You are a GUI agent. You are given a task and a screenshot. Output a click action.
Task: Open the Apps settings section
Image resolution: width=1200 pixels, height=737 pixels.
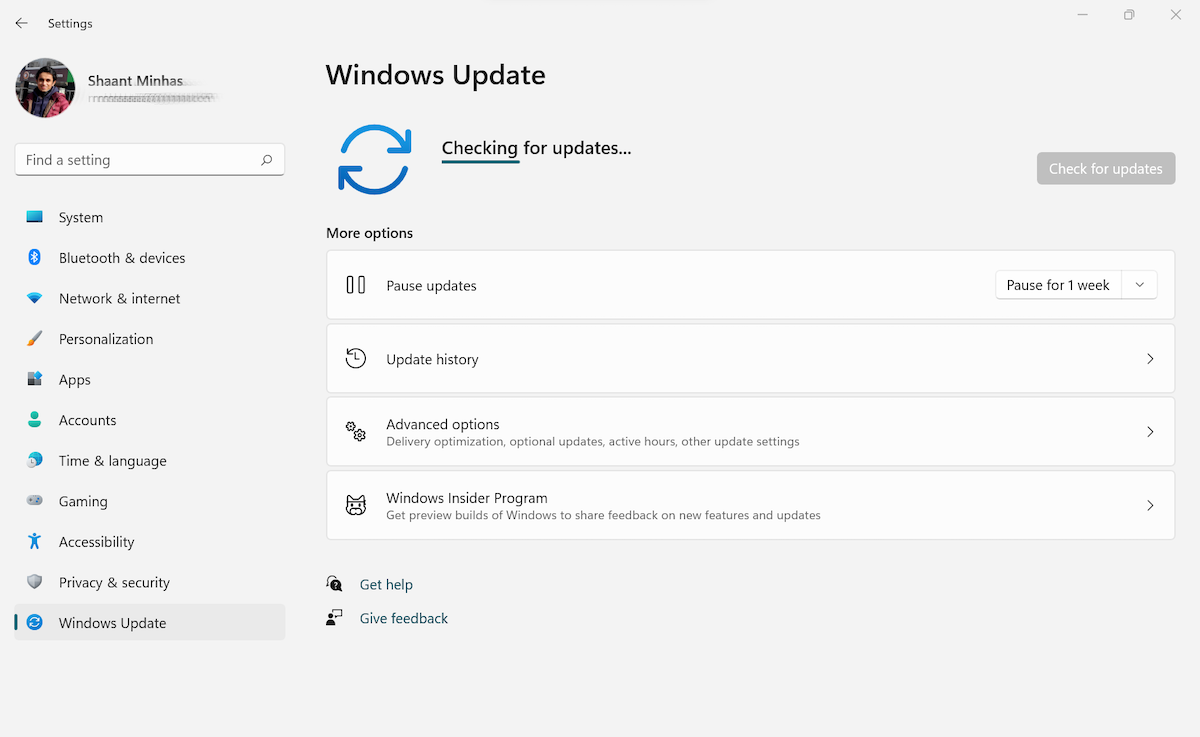(34, 379)
